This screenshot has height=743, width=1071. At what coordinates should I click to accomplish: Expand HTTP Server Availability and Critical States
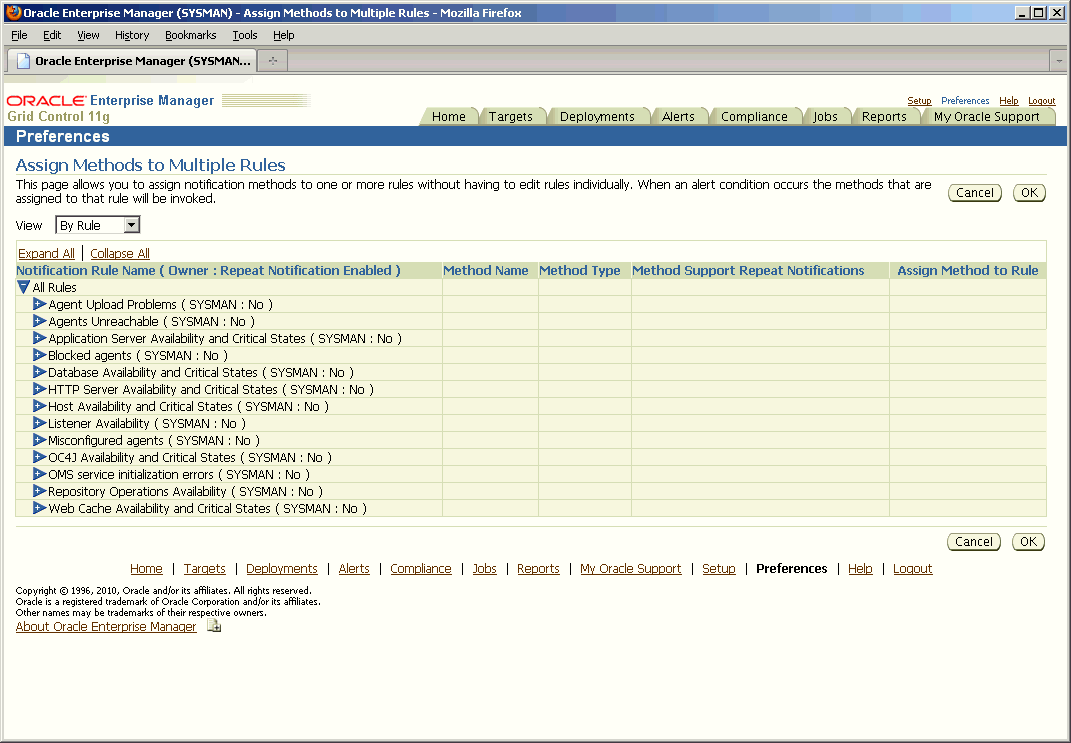40,389
